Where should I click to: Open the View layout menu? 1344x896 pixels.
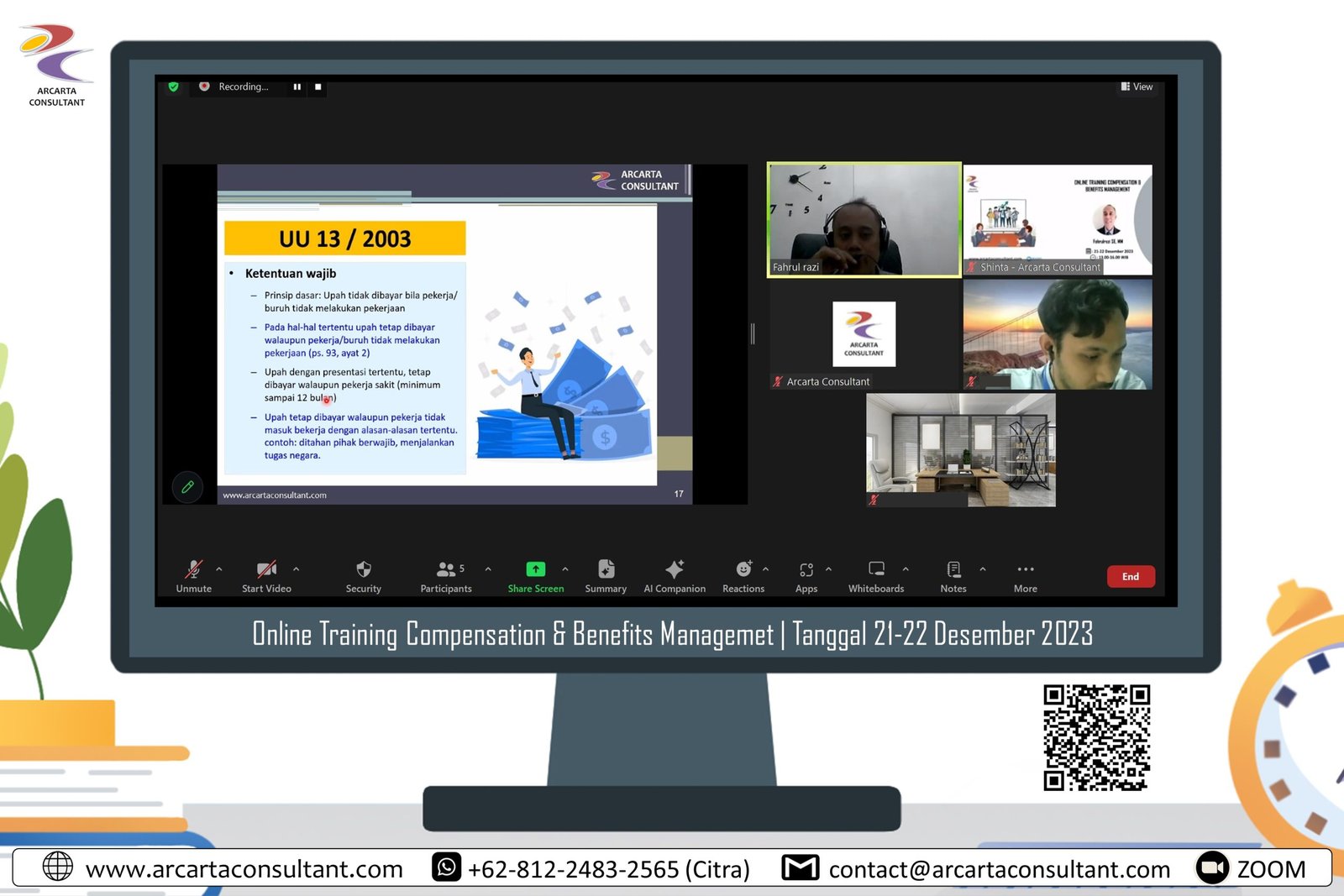pyautogui.click(x=1137, y=86)
